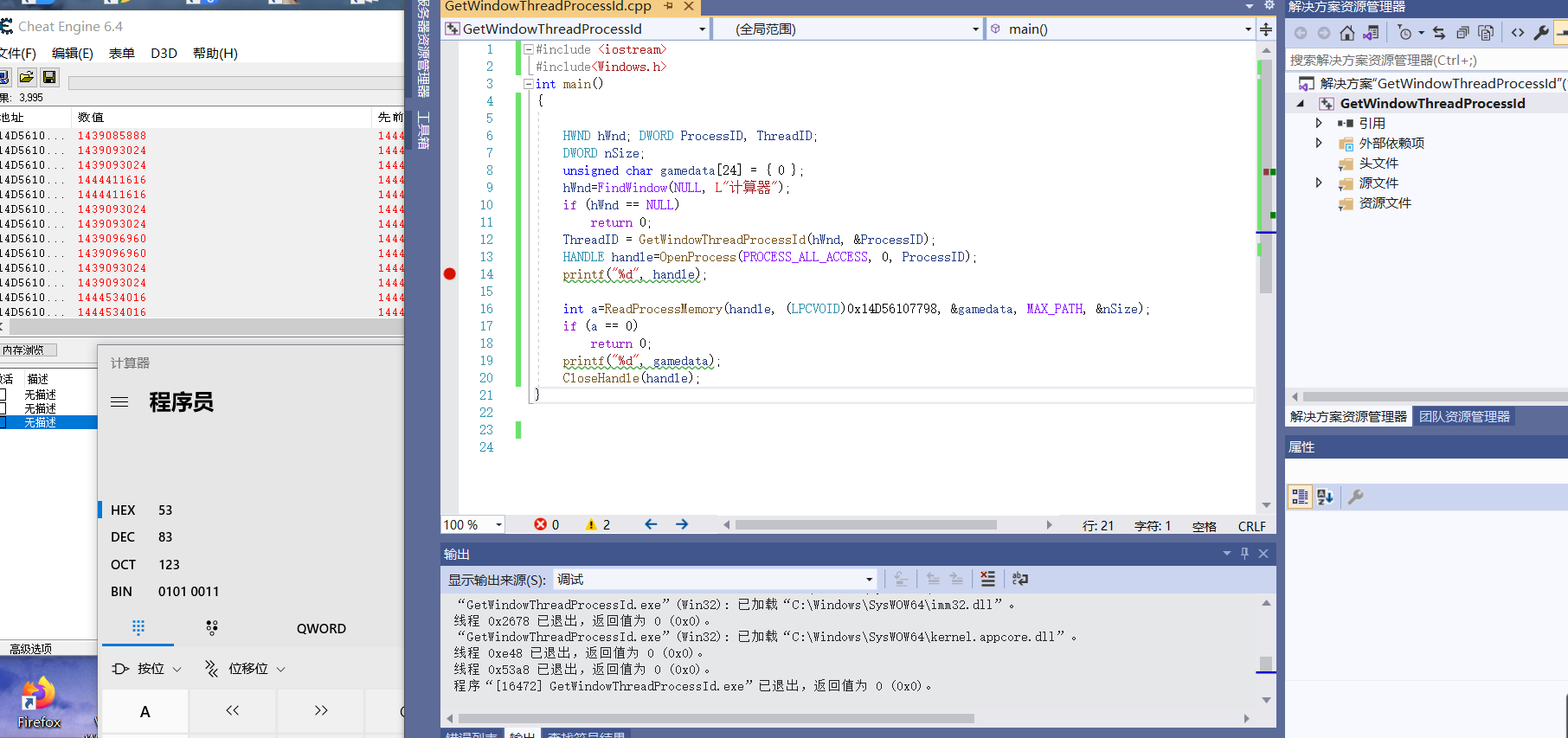Screen dimensions: 1568x738
Task: Open output source 调试 dropdown
Action: coord(869,580)
